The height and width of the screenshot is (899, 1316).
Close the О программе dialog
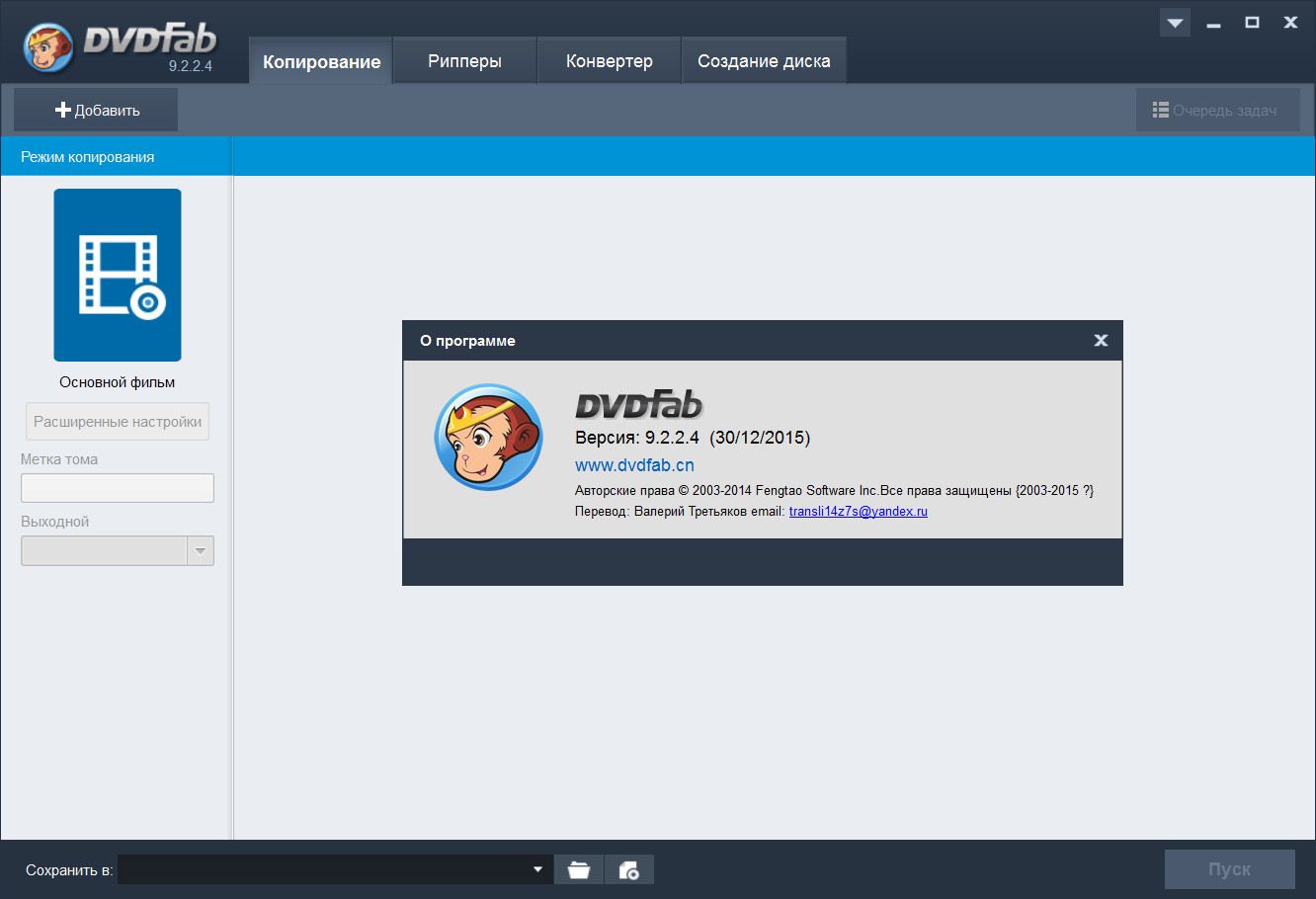click(x=1101, y=340)
